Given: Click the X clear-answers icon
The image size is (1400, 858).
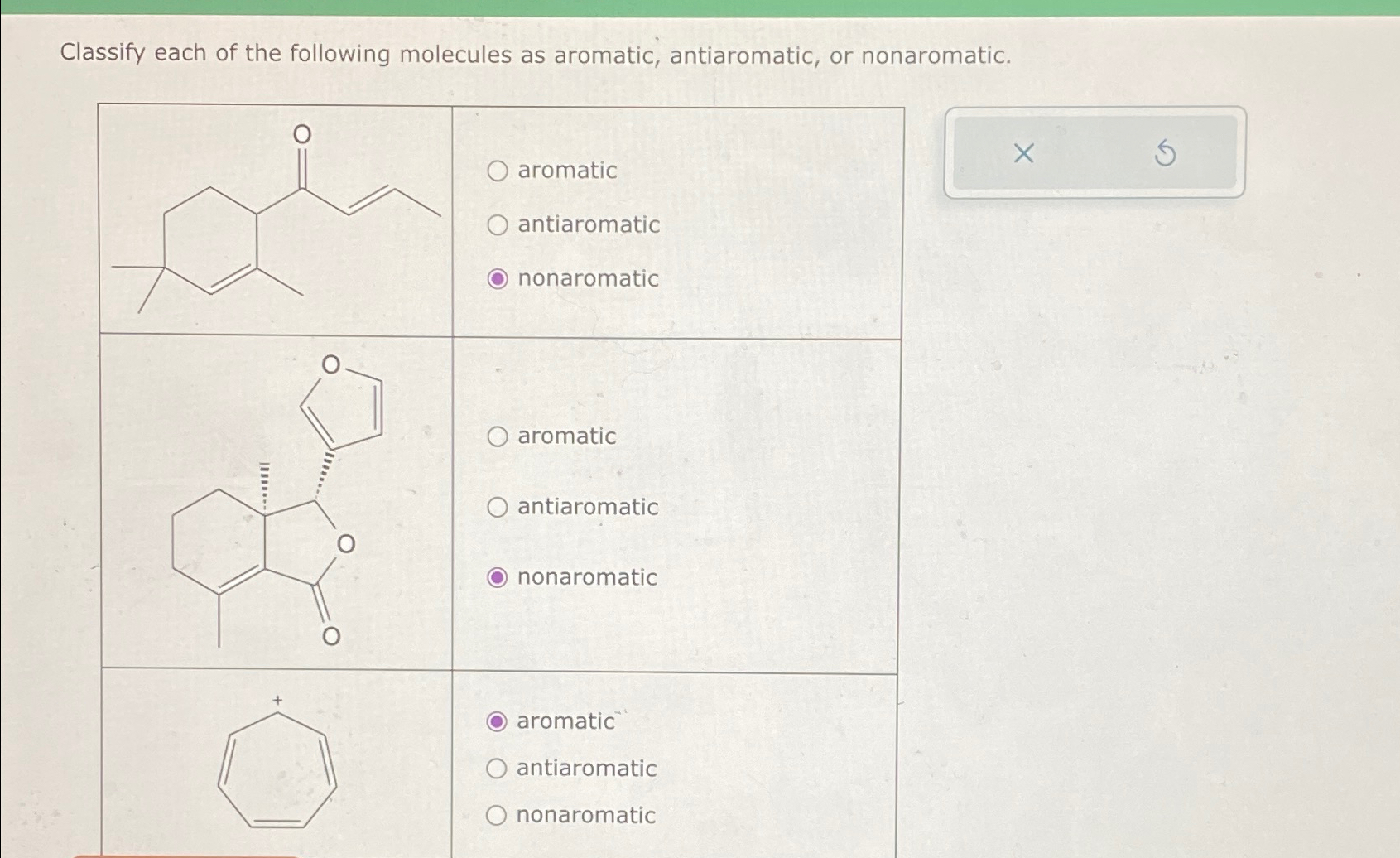Looking at the screenshot, I should click(x=1024, y=152).
